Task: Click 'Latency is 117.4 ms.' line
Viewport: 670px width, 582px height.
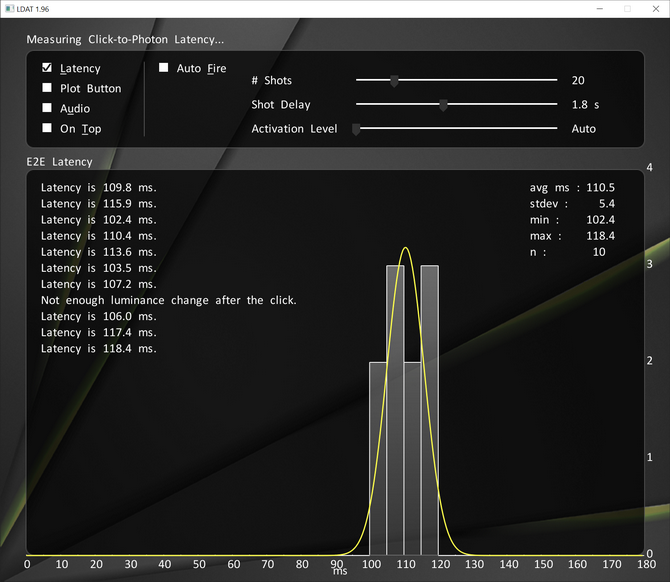Action: (99, 332)
